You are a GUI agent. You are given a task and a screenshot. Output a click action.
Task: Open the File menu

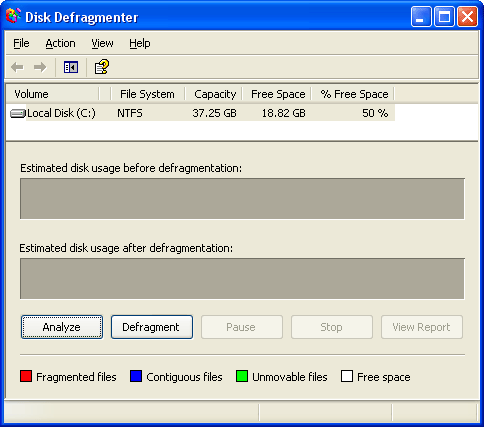pos(21,43)
